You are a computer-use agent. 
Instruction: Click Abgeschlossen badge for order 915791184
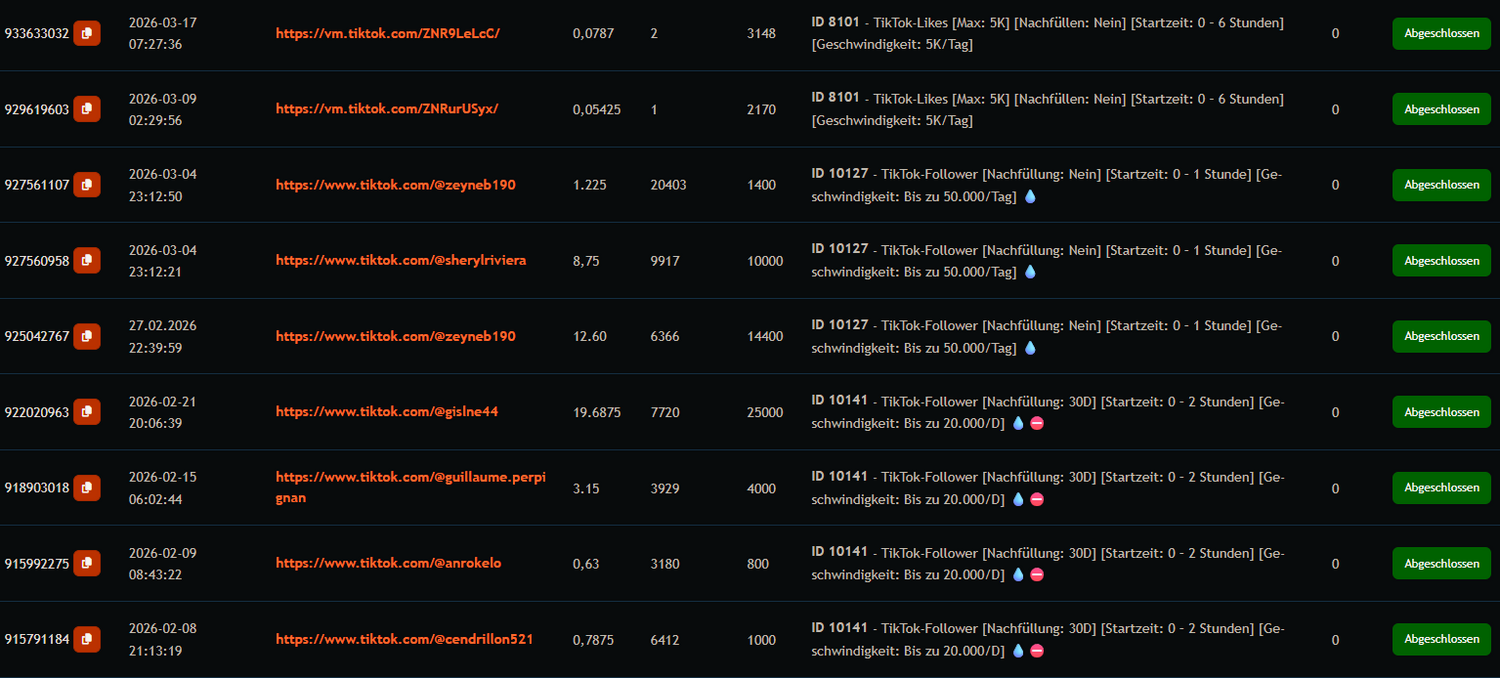[x=1441, y=639]
